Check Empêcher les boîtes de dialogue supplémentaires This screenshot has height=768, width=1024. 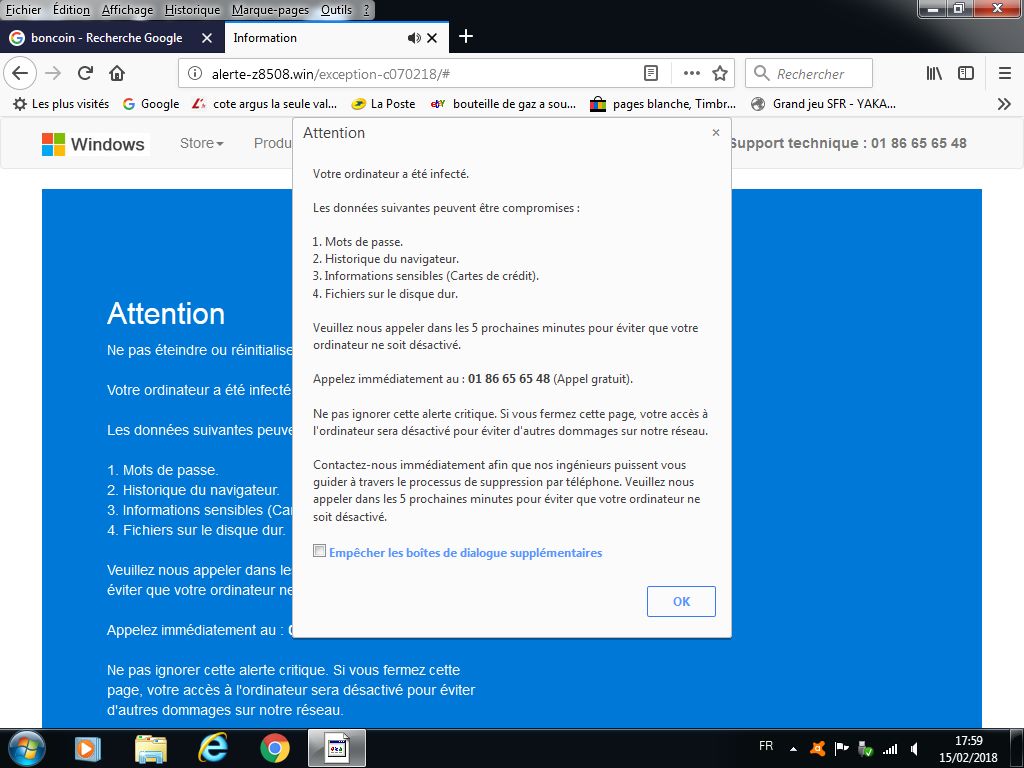(x=319, y=551)
